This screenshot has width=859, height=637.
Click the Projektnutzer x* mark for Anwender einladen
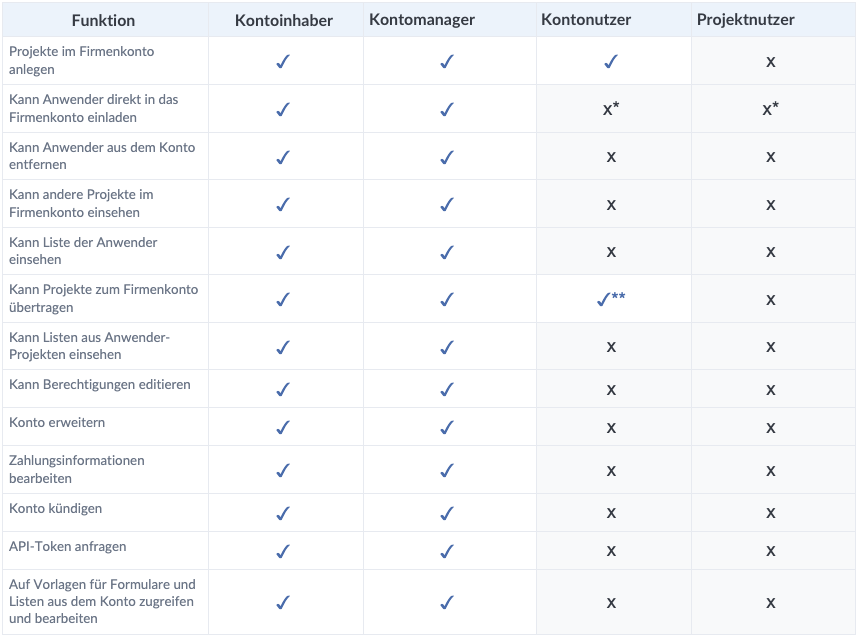pyautogui.click(x=770, y=109)
